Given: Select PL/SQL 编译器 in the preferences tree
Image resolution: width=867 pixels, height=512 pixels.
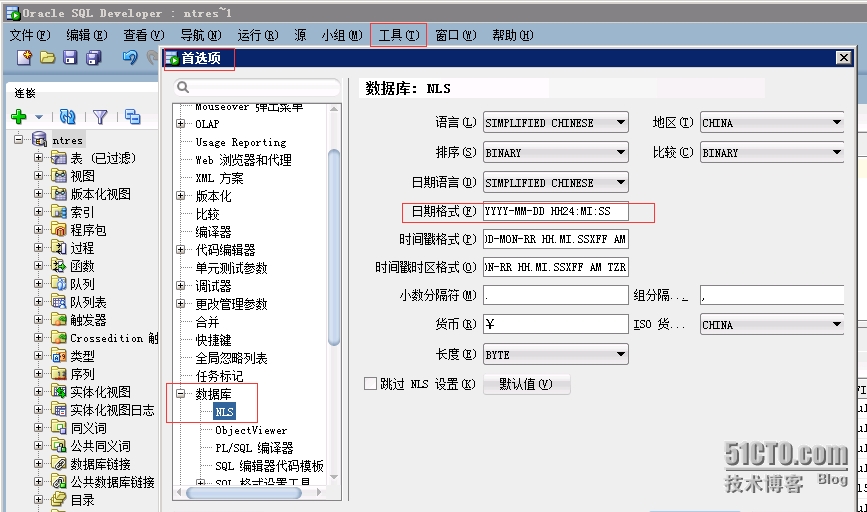Looking at the screenshot, I should coord(254,448).
